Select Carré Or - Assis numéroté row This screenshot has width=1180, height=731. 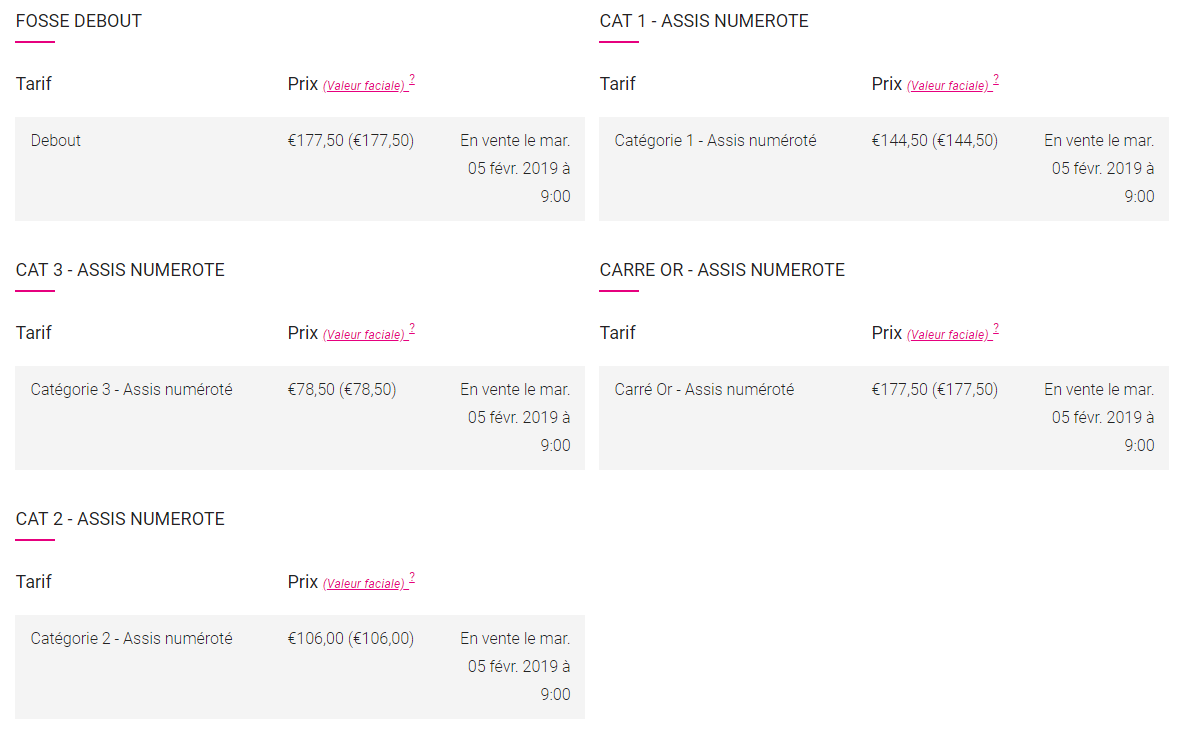[x=883, y=418]
